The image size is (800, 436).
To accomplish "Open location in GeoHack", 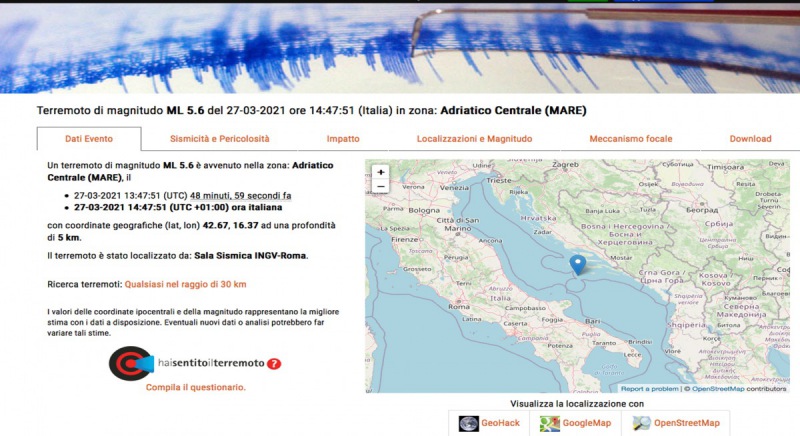I will coord(490,424).
